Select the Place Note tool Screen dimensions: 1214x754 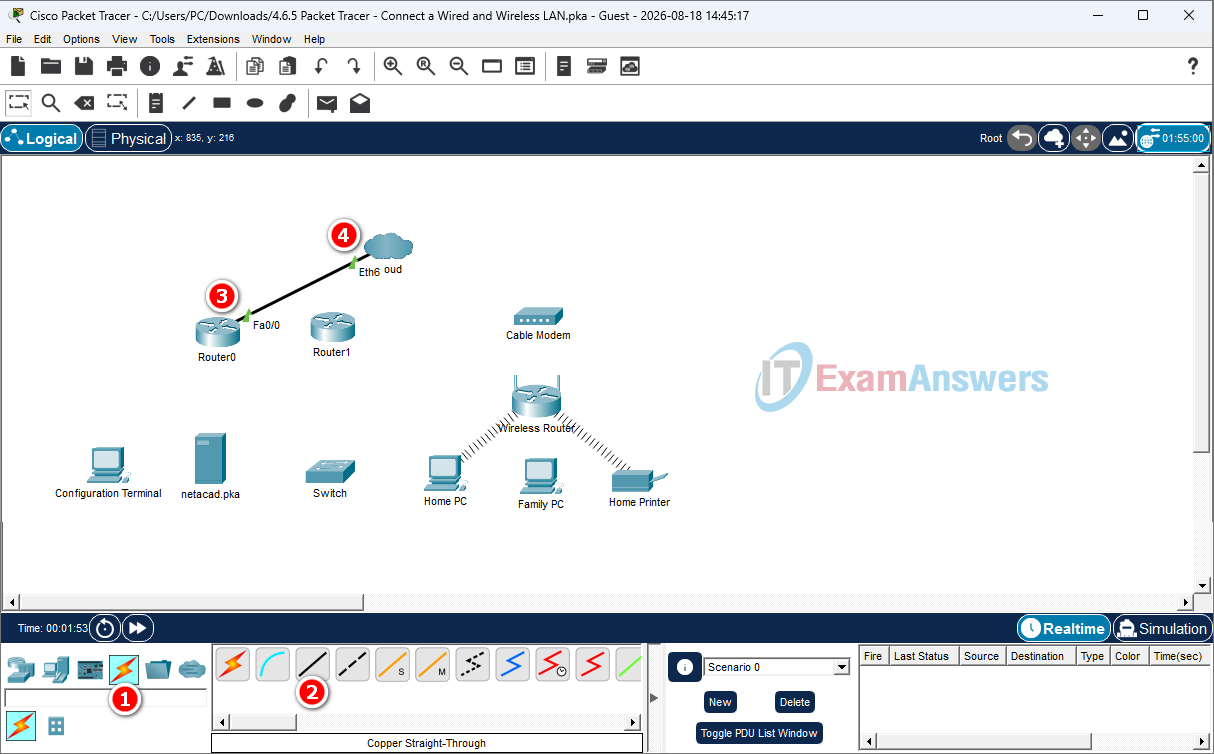tap(155, 102)
